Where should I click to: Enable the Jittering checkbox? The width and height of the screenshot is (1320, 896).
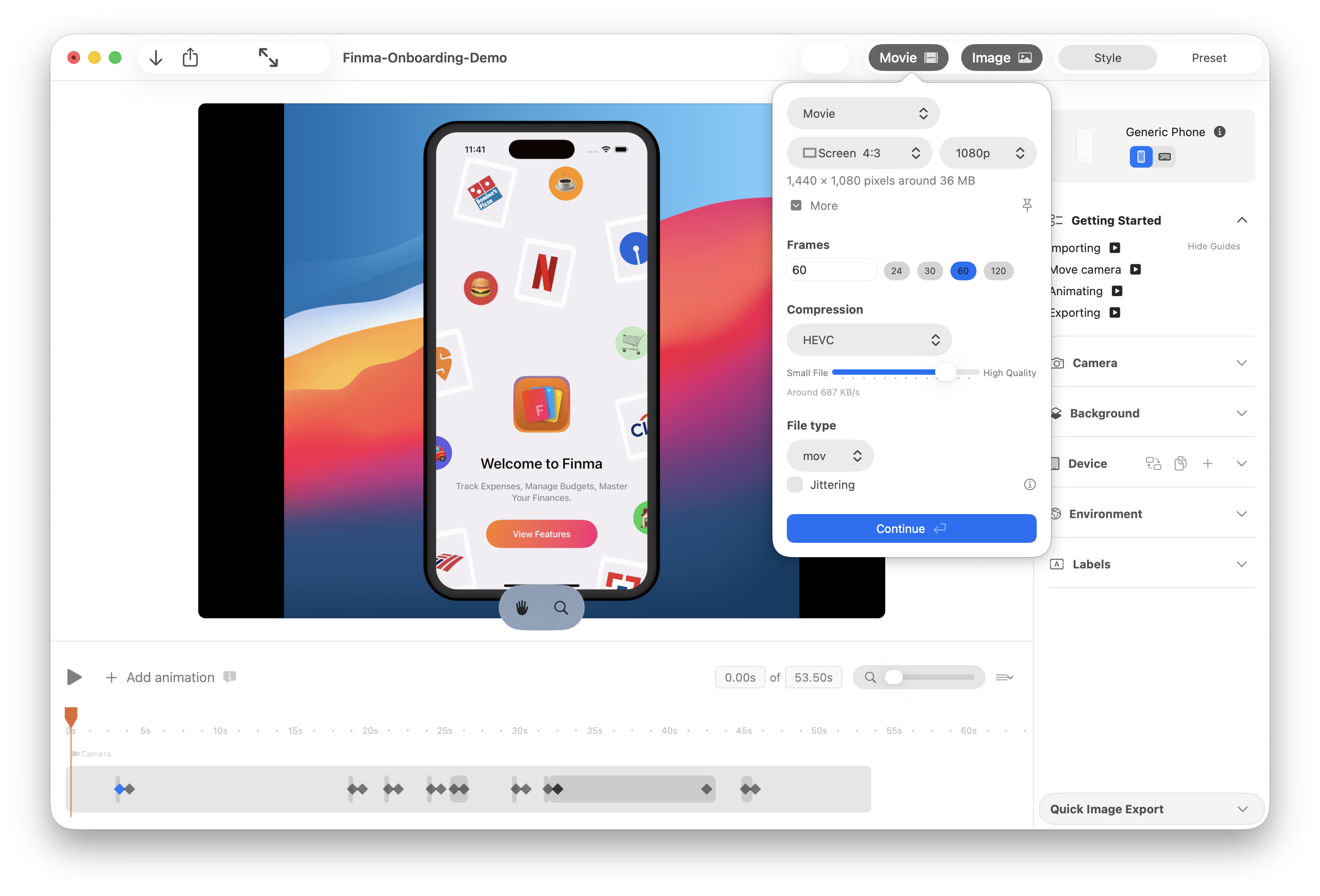click(x=794, y=484)
